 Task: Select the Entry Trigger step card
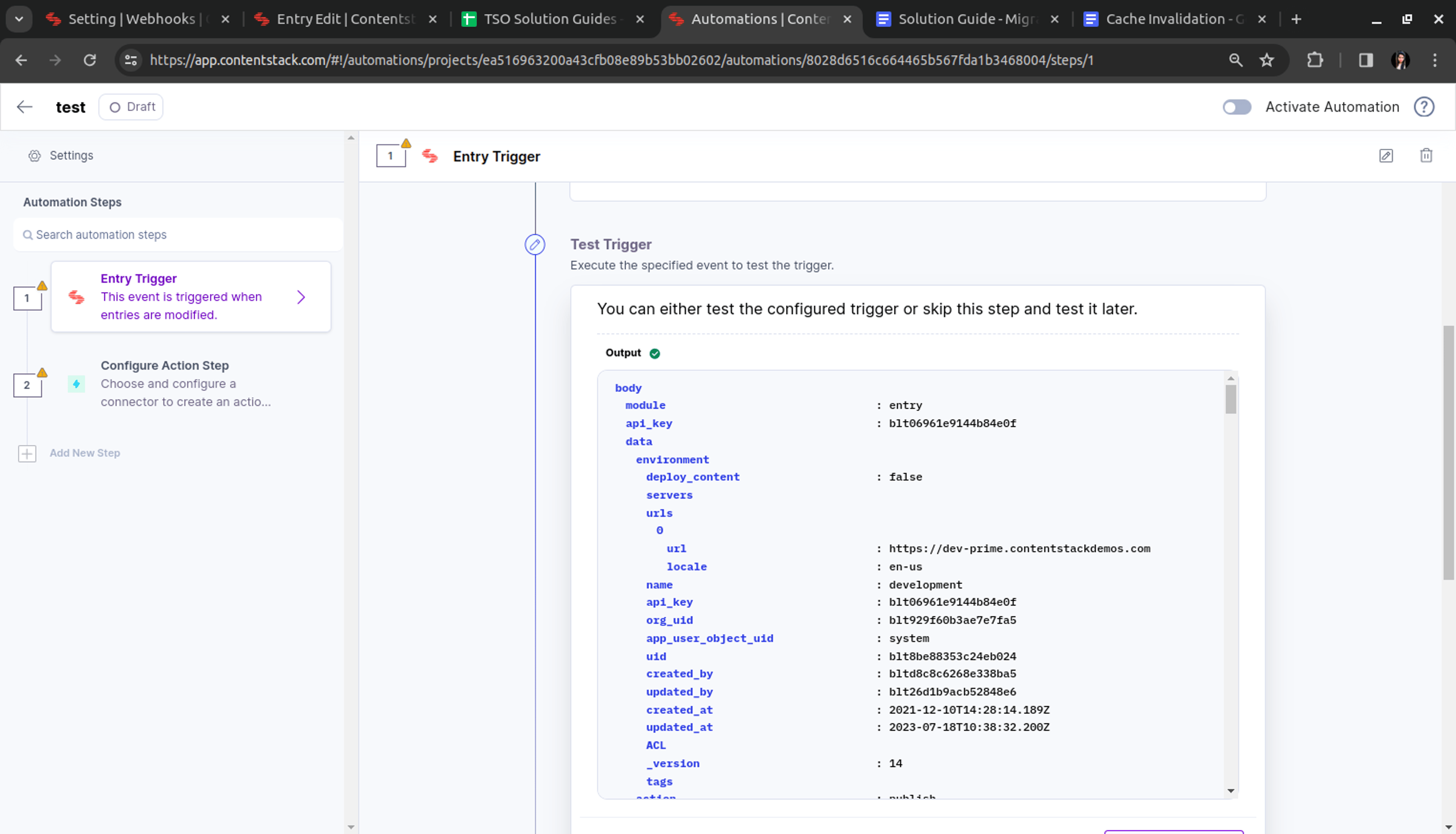tap(191, 297)
